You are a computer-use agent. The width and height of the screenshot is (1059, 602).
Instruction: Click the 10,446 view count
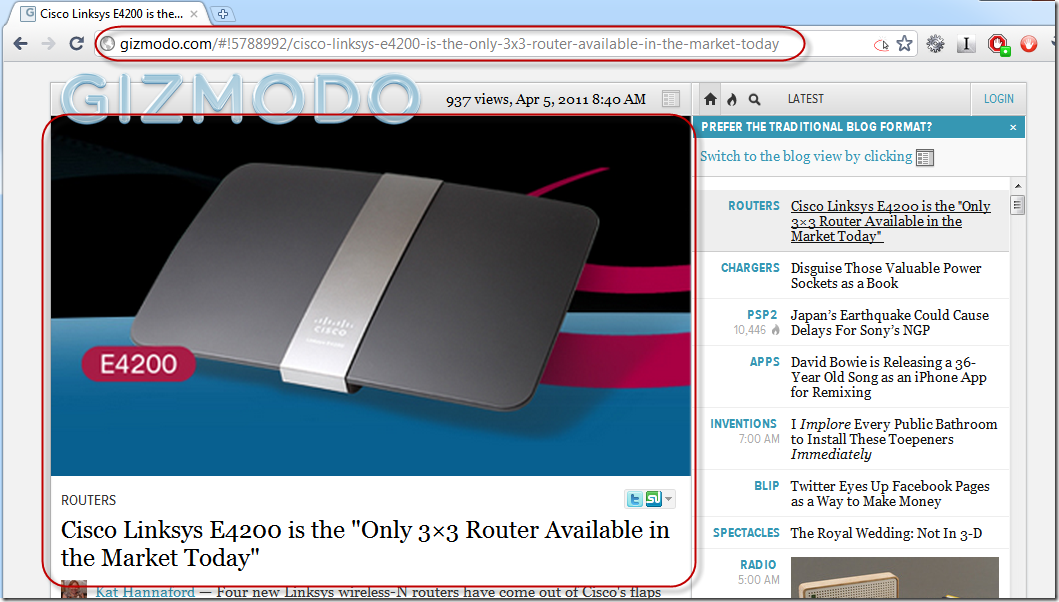coord(750,330)
